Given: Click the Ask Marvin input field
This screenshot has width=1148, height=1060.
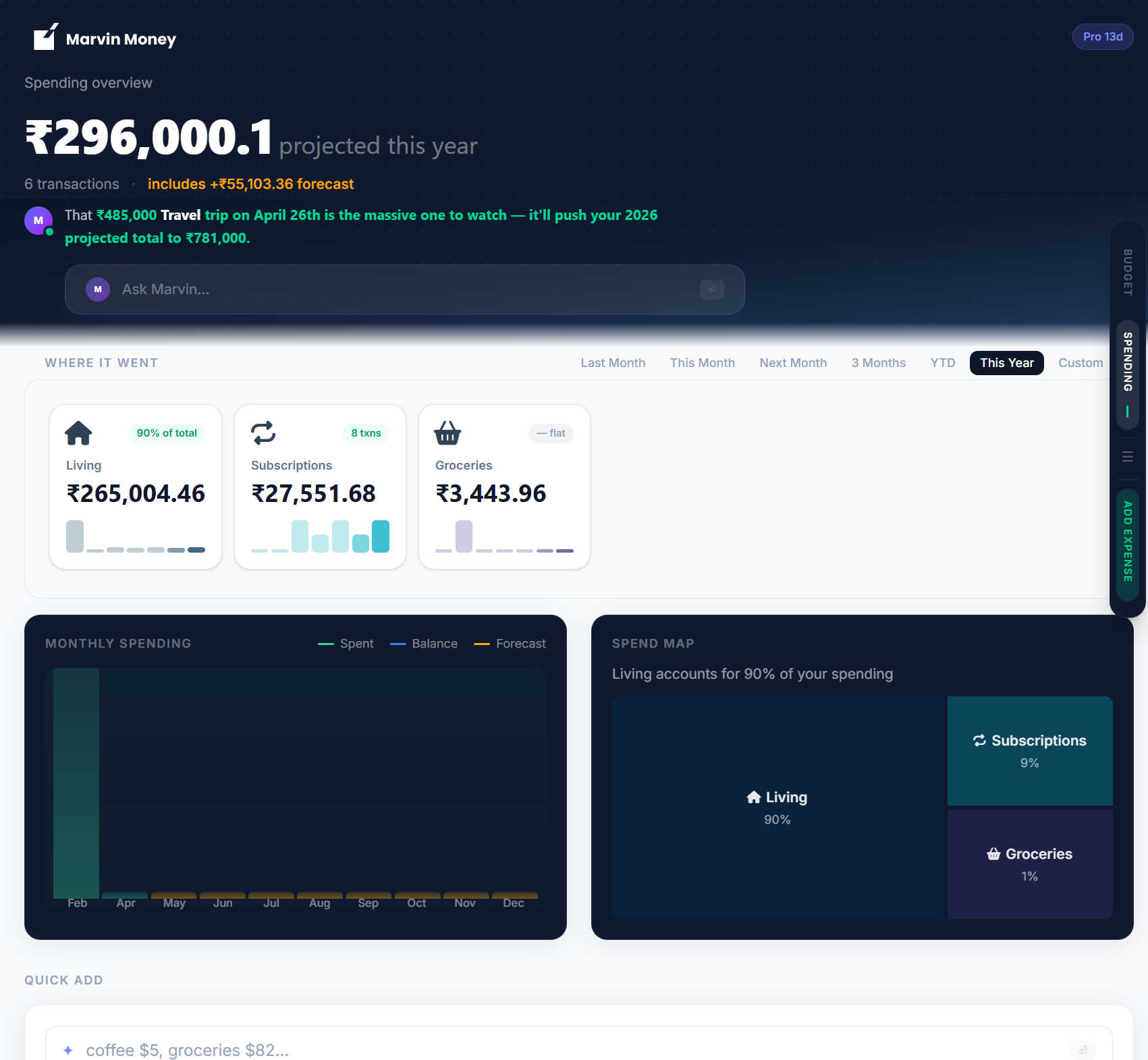Looking at the screenshot, I should [337, 289].
